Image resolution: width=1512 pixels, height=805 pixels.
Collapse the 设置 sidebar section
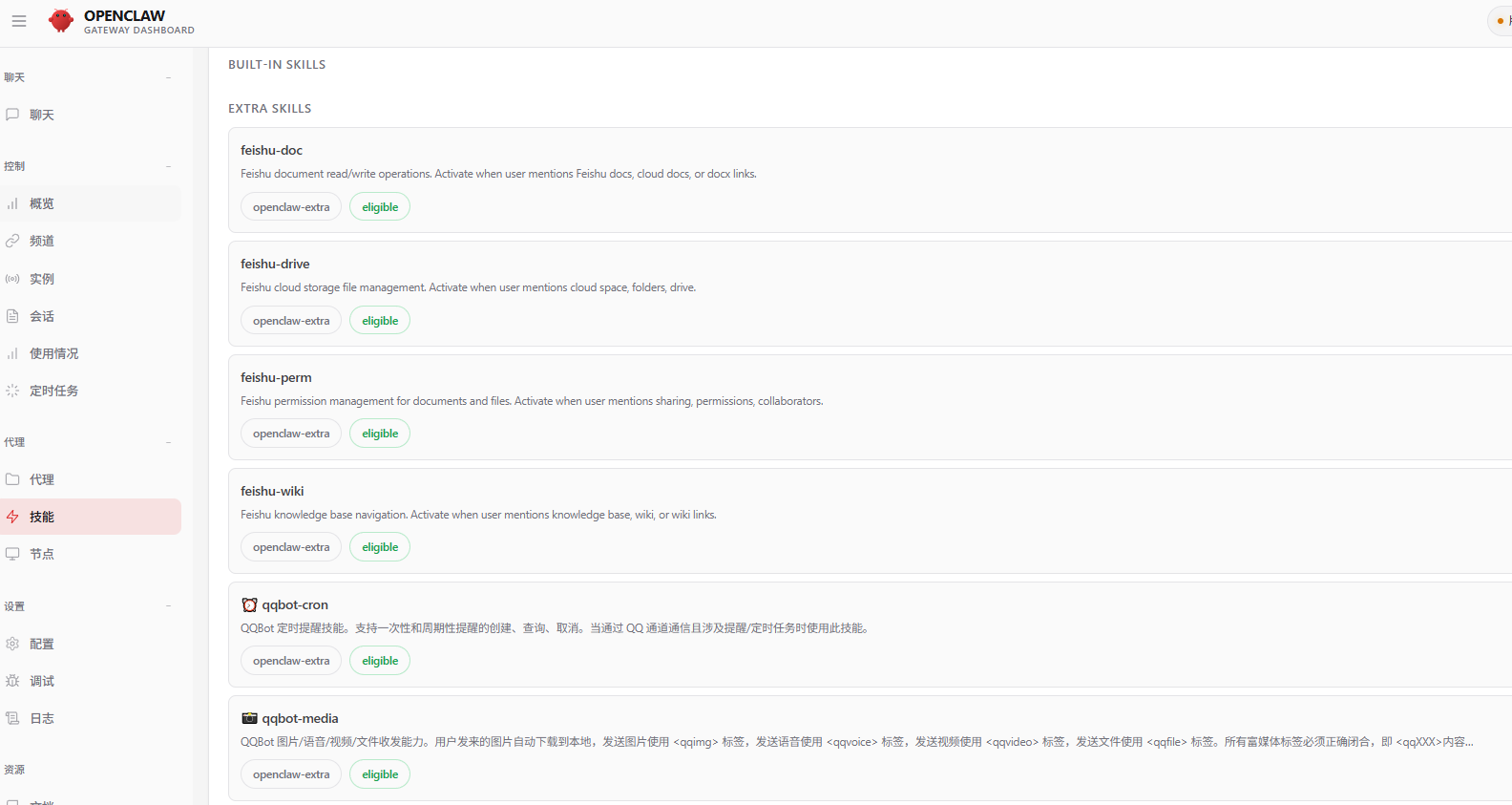(168, 606)
